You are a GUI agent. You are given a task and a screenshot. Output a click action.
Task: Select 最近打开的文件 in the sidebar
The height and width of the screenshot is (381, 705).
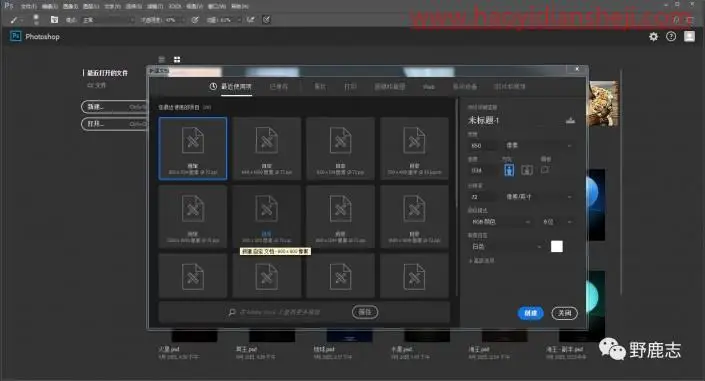tap(107, 73)
